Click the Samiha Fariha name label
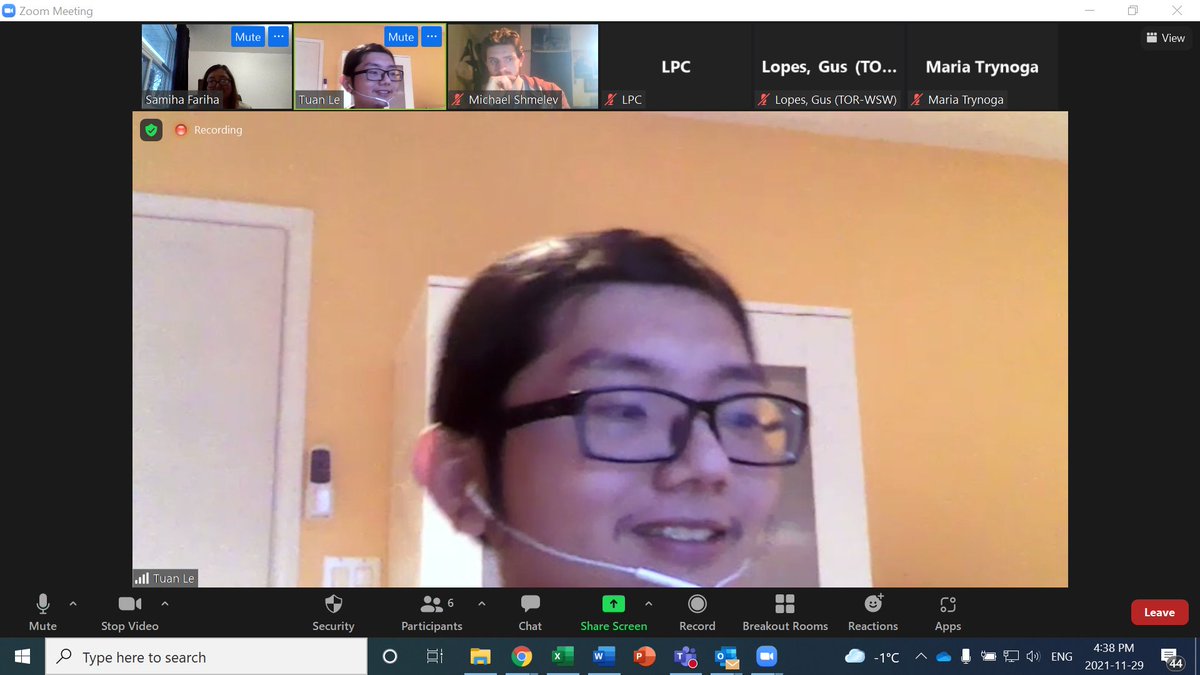Screen dimensions: 1200x675 click(182, 100)
